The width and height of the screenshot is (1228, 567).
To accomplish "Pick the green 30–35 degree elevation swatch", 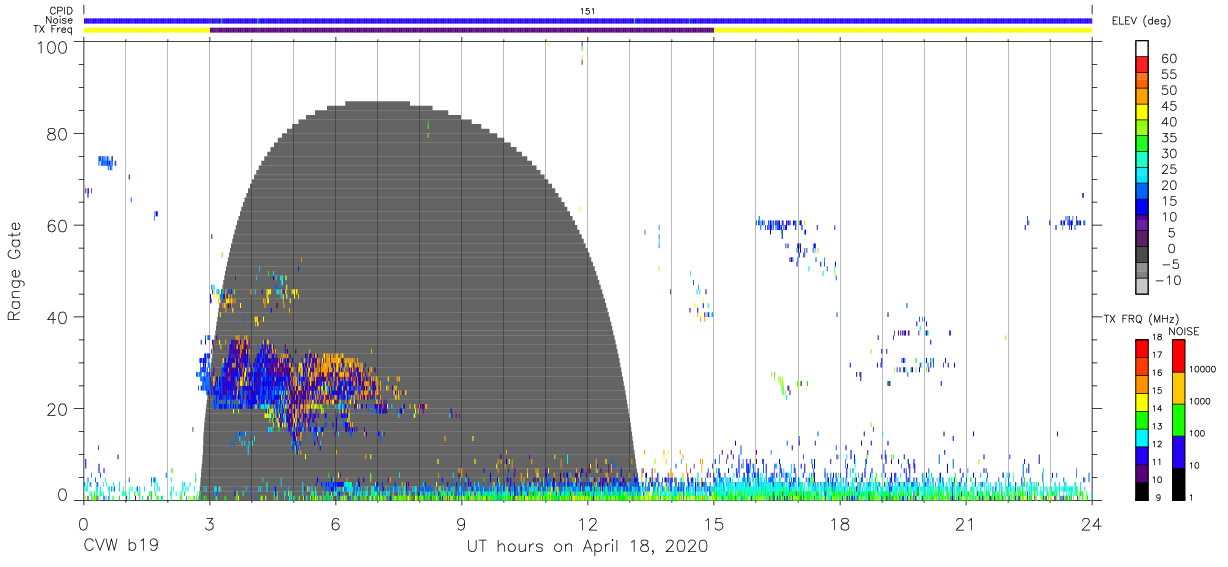I will (x=1142, y=145).
